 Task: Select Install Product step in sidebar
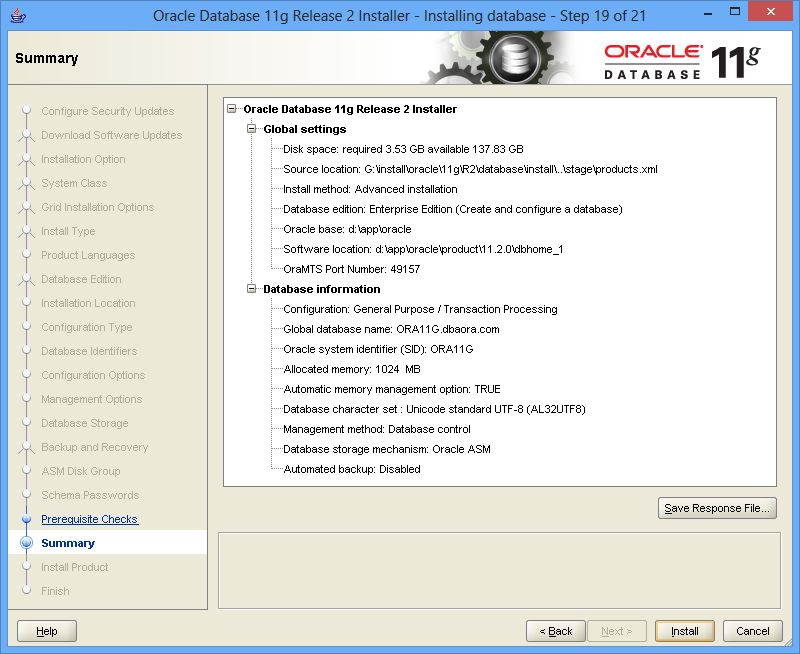click(x=74, y=567)
